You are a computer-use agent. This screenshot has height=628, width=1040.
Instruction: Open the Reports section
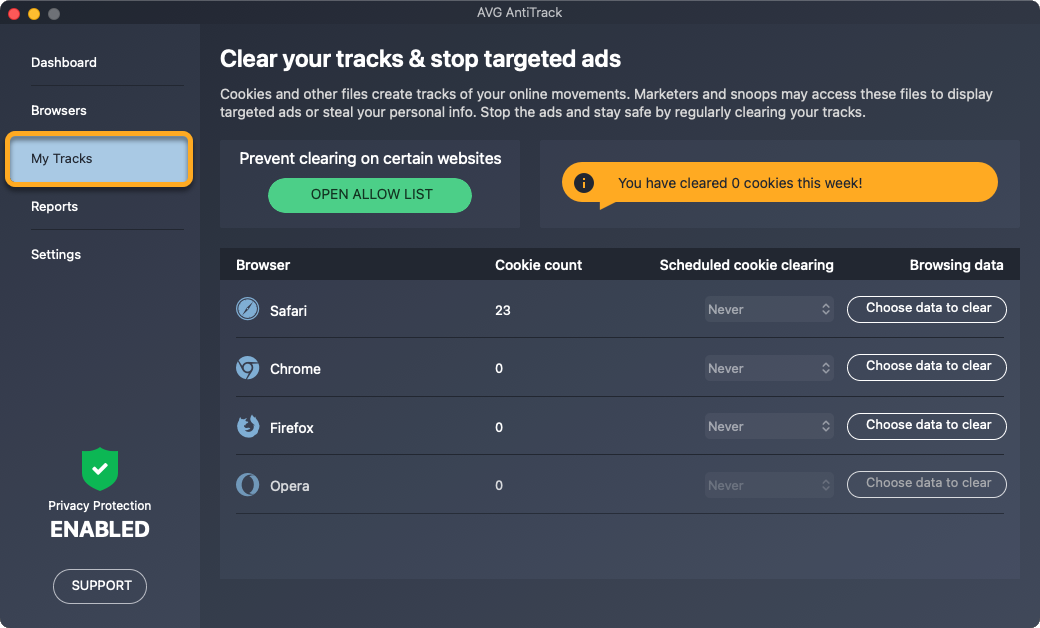(x=55, y=206)
